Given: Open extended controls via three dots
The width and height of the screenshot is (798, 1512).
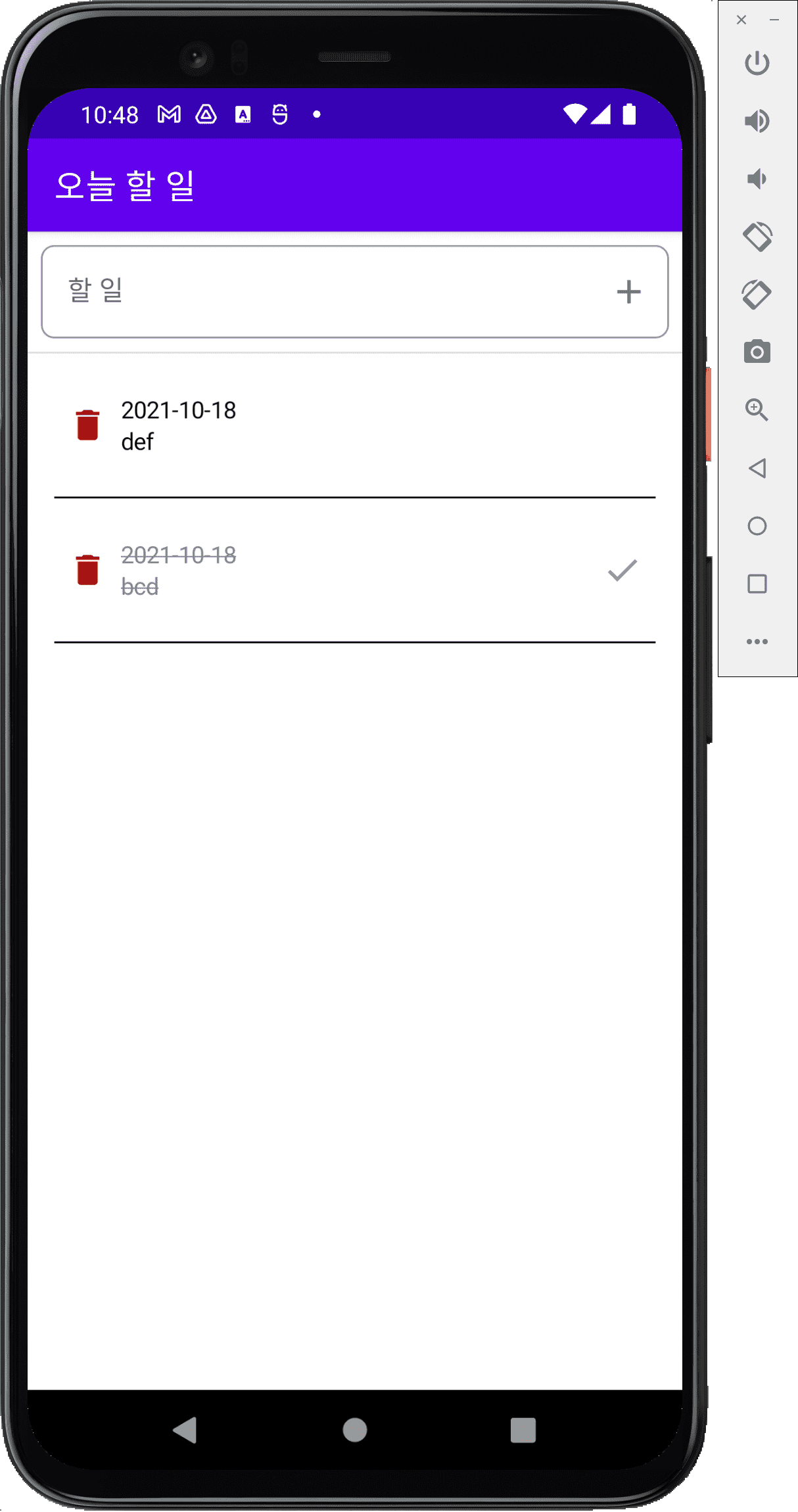Looking at the screenshot, I should [x=757, y=642].
